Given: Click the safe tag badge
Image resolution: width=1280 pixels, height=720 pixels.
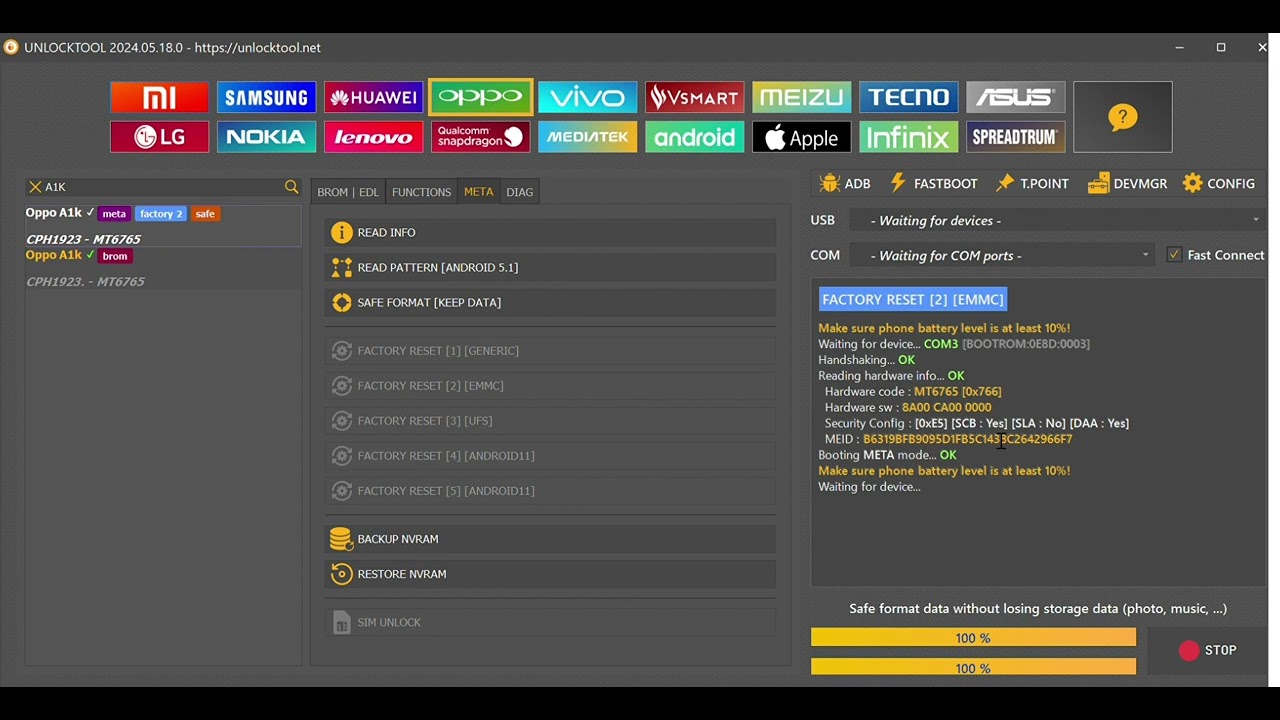Looking at the screenshot, I should (205, 214).
